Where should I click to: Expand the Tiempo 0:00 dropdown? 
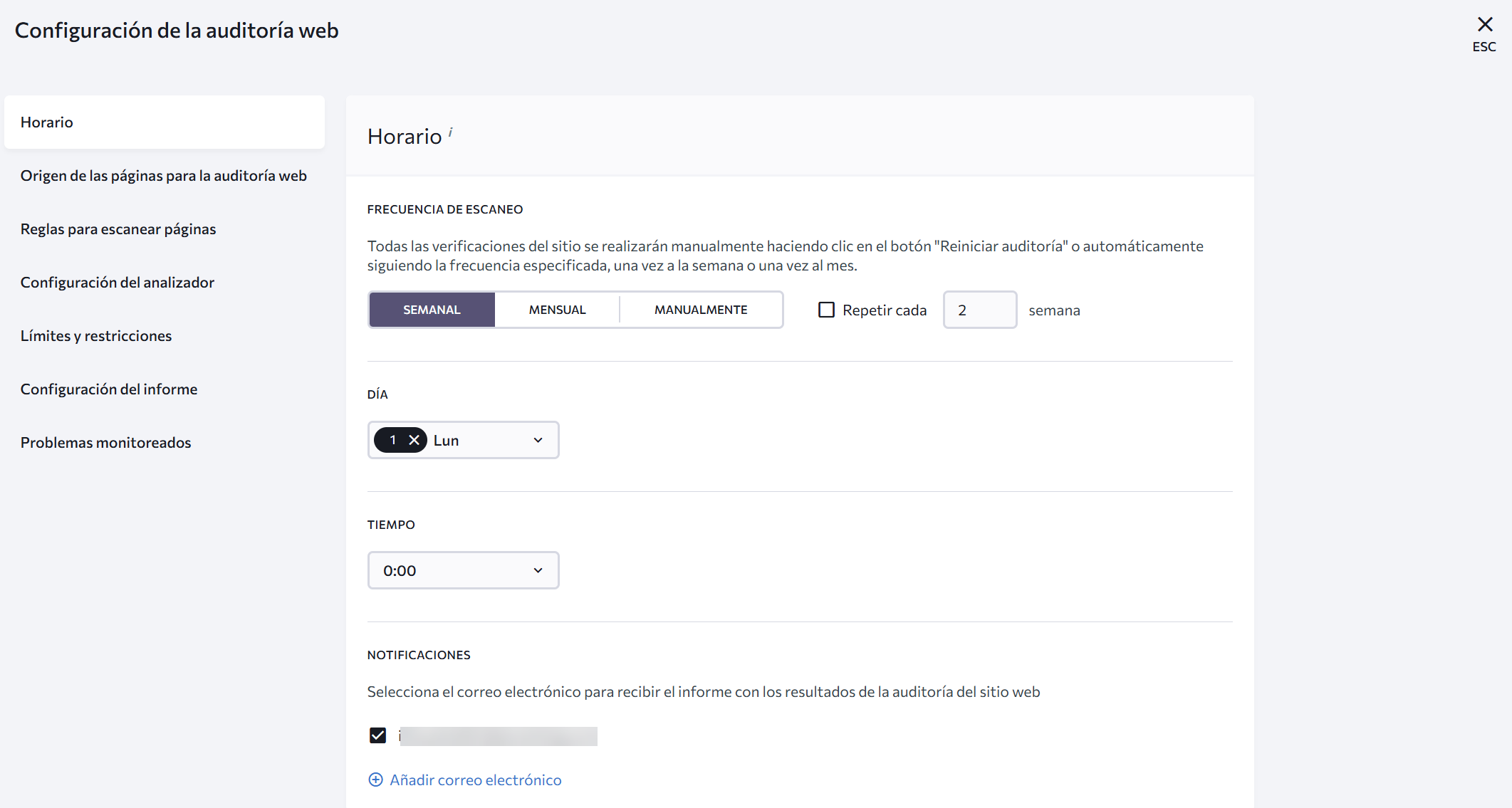[x=463, y=570]
